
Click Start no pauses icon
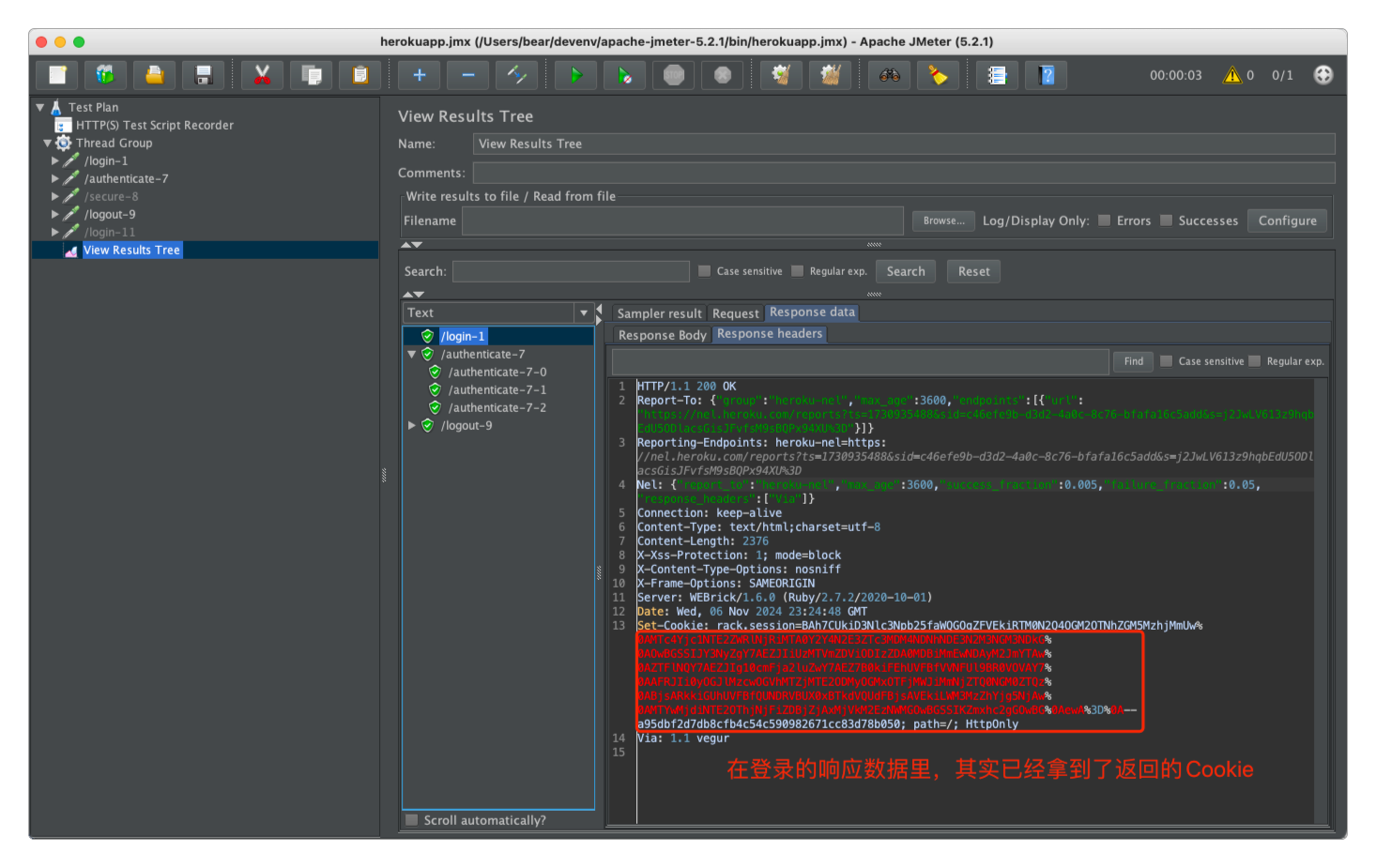(x=625, y=75)
